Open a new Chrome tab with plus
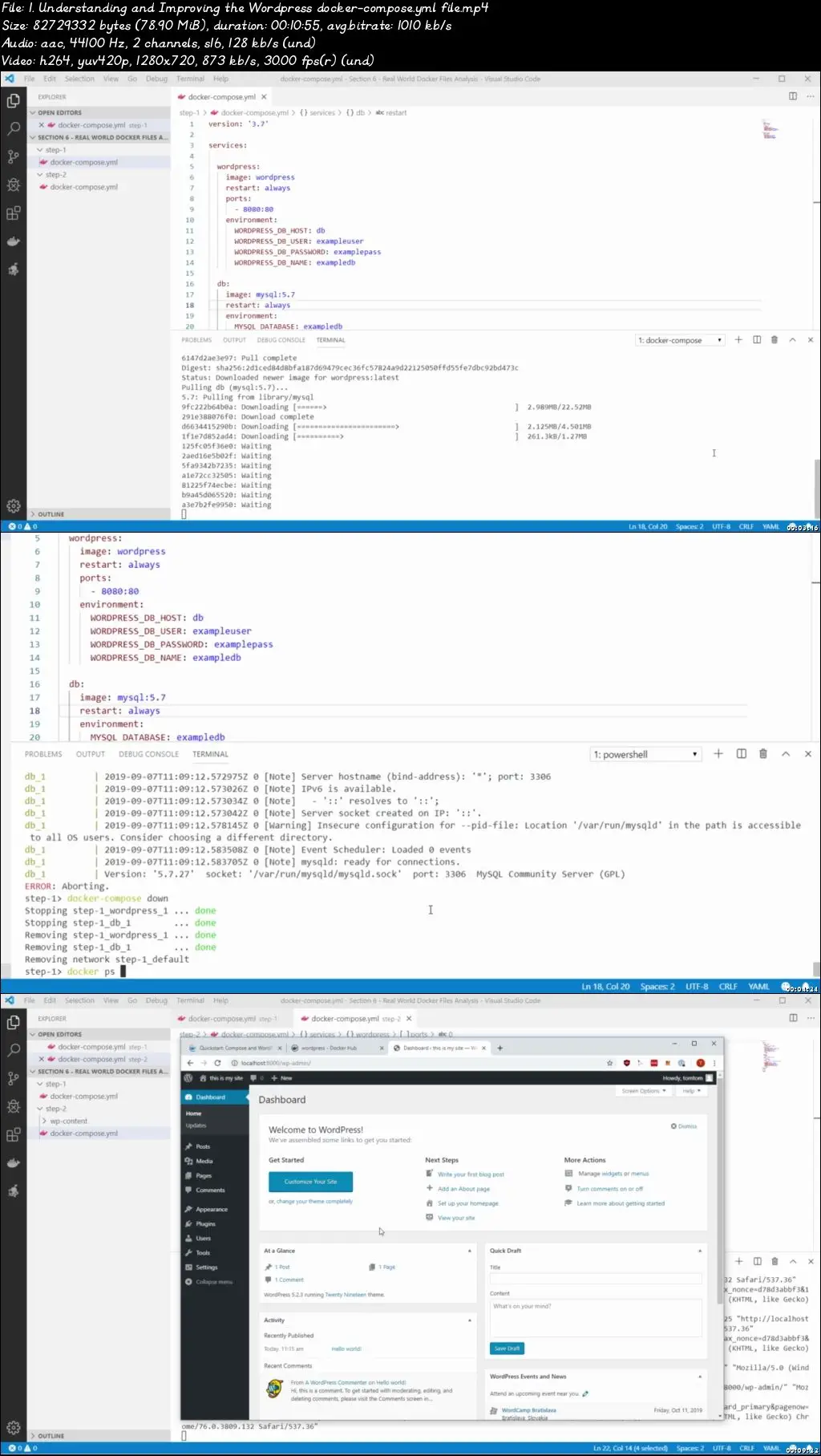The height and width of the screenshot is (1456, 821). (x=499, y=1048)
